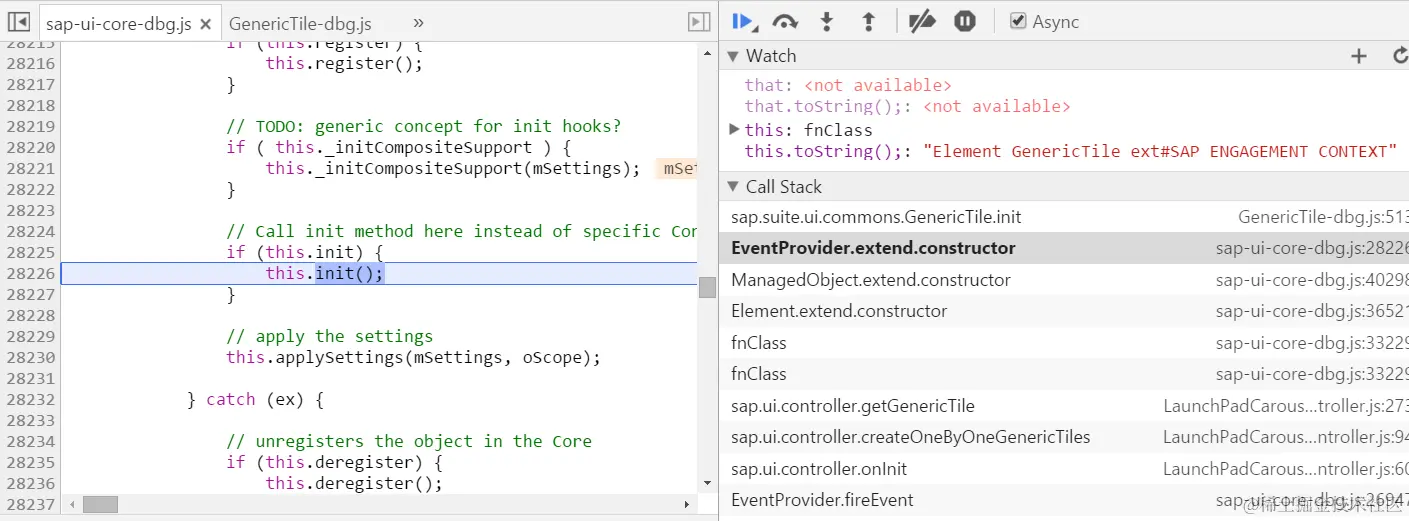Screen dimensions: 1409x521
Task: Show the file navigator sidebar
Action: [x=19, y=22]
